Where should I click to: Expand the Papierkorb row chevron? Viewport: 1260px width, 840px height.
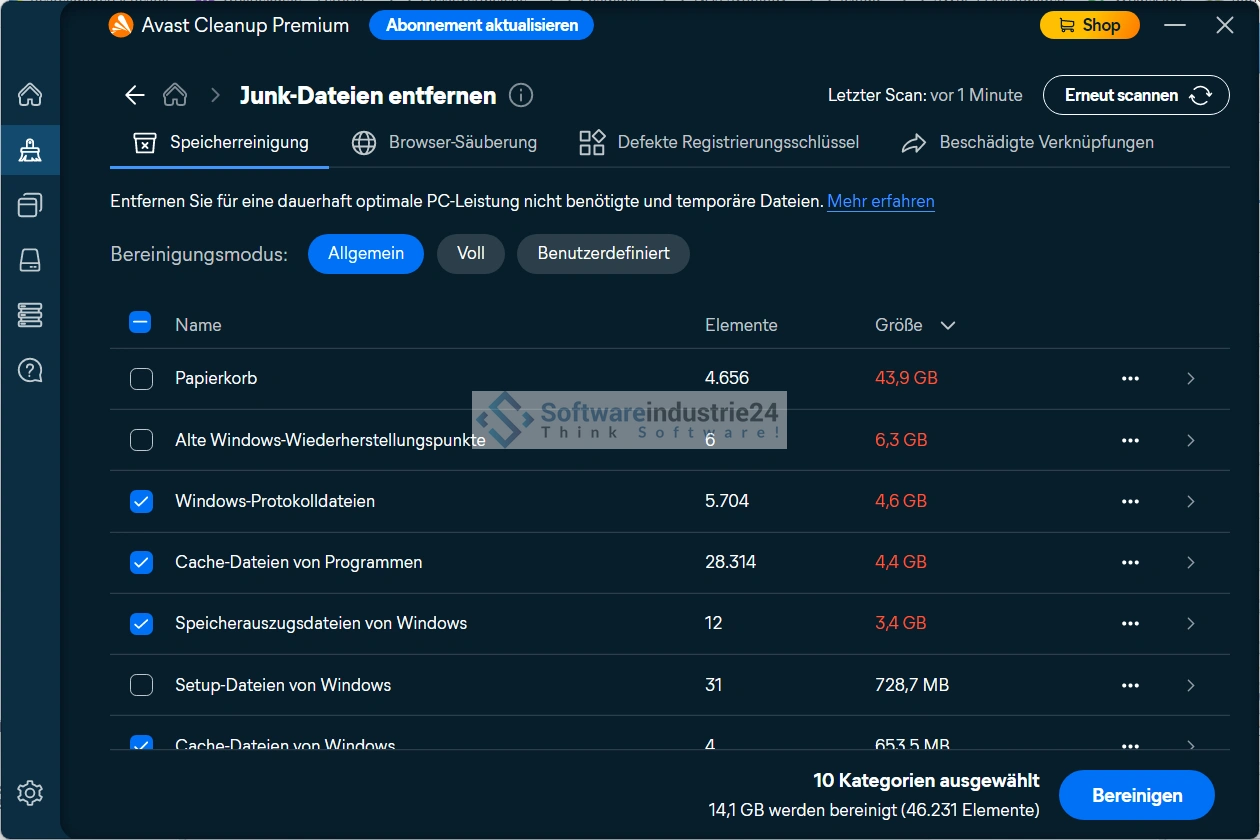pos(1190,379)
